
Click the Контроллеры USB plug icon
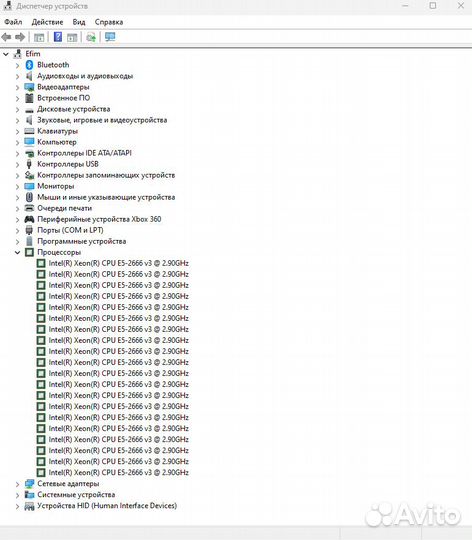(29, 164)
